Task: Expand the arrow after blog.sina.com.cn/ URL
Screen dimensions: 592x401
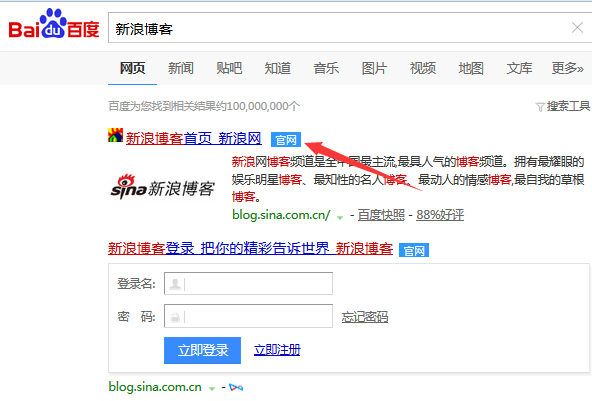Action: [340, 217]
